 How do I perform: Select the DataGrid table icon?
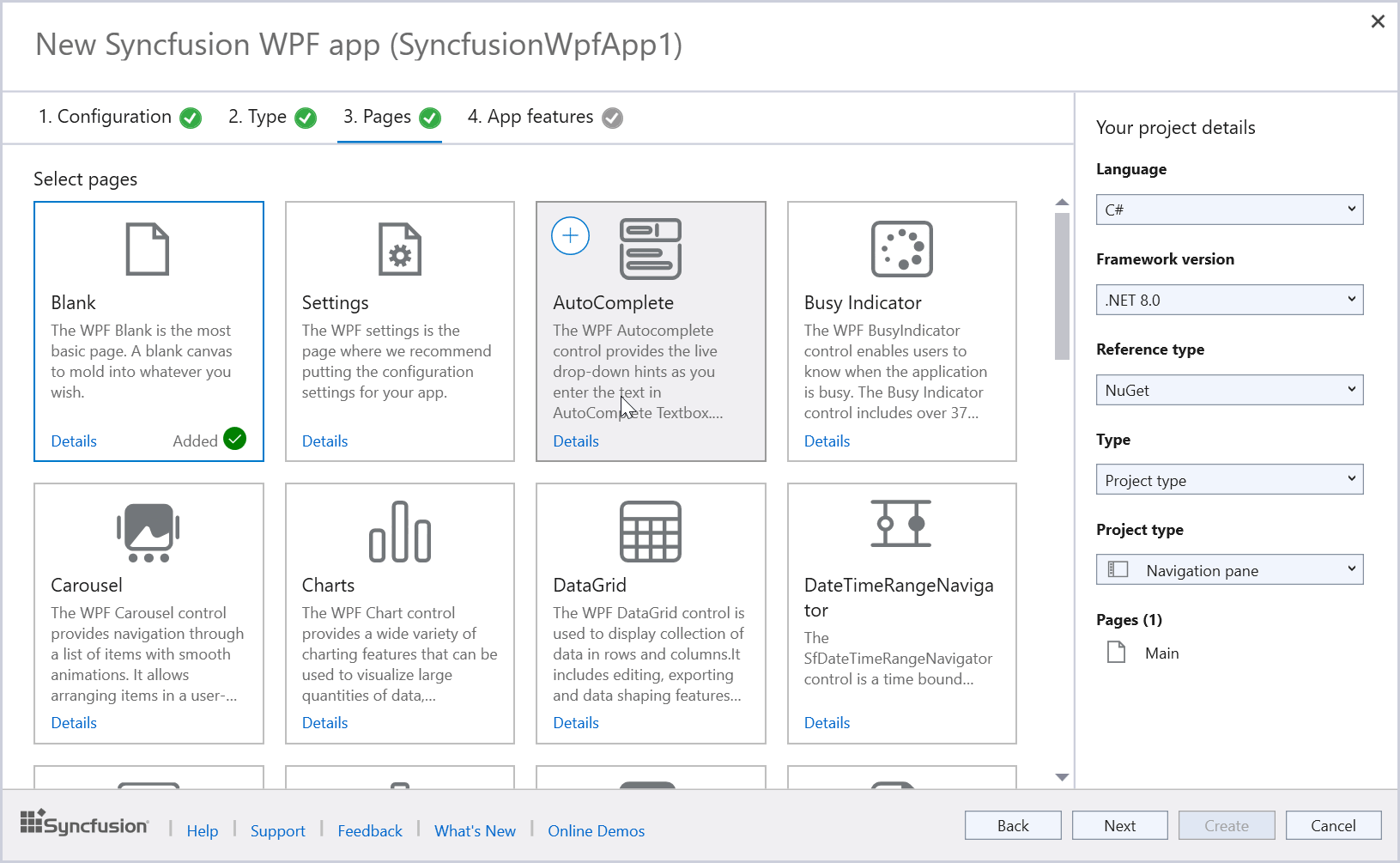click(650, 532)
